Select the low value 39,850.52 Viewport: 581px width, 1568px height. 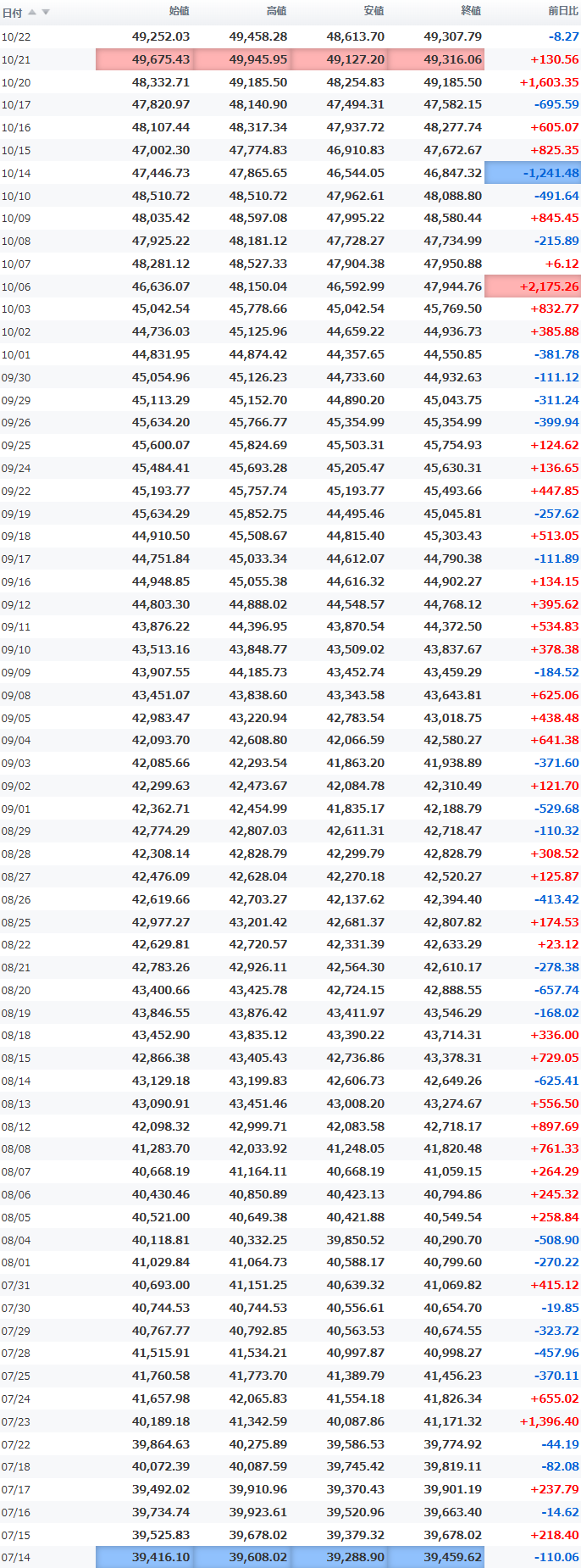coord(356,1239)
